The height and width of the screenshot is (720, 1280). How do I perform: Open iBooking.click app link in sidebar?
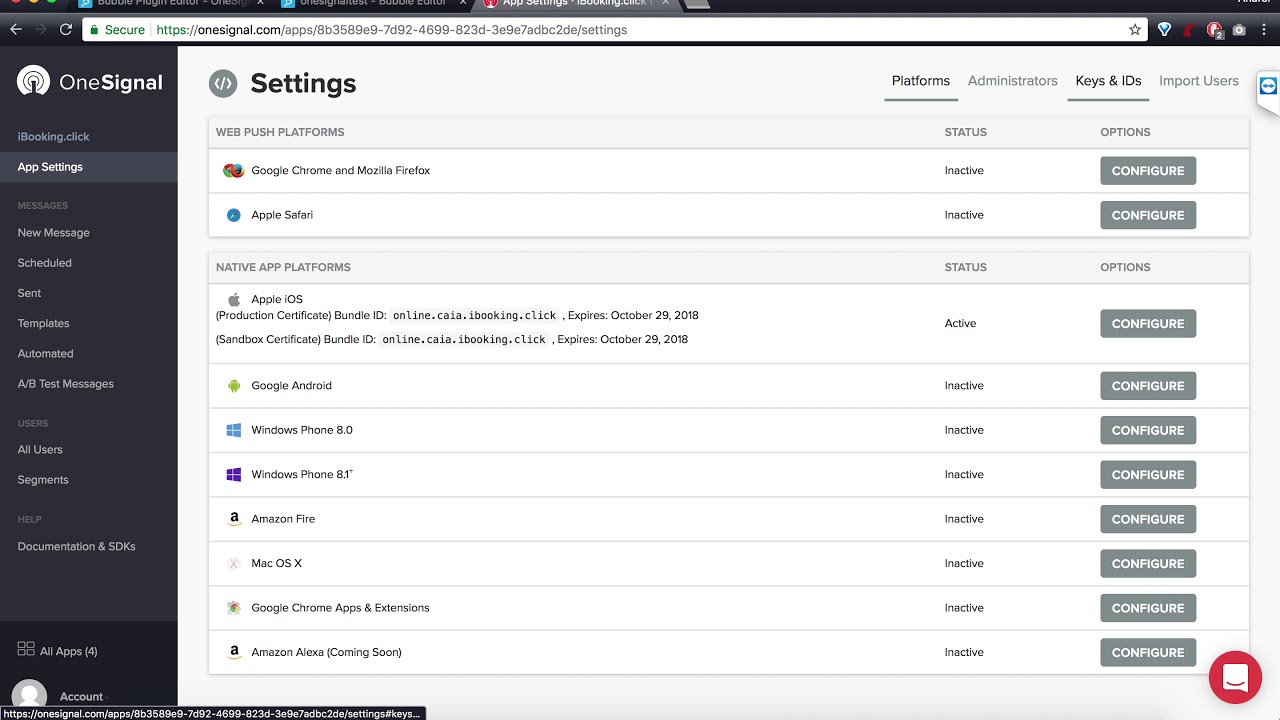[x=53, y=137]
